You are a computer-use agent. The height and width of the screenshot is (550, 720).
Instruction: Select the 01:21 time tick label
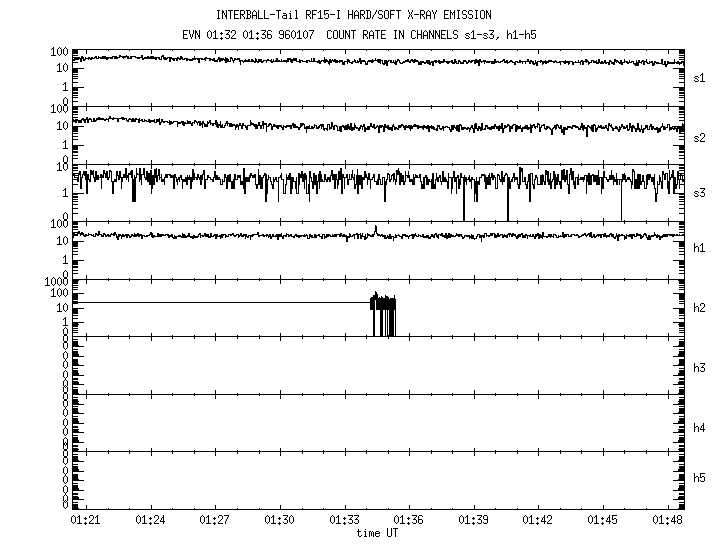[x=86, y=521]
